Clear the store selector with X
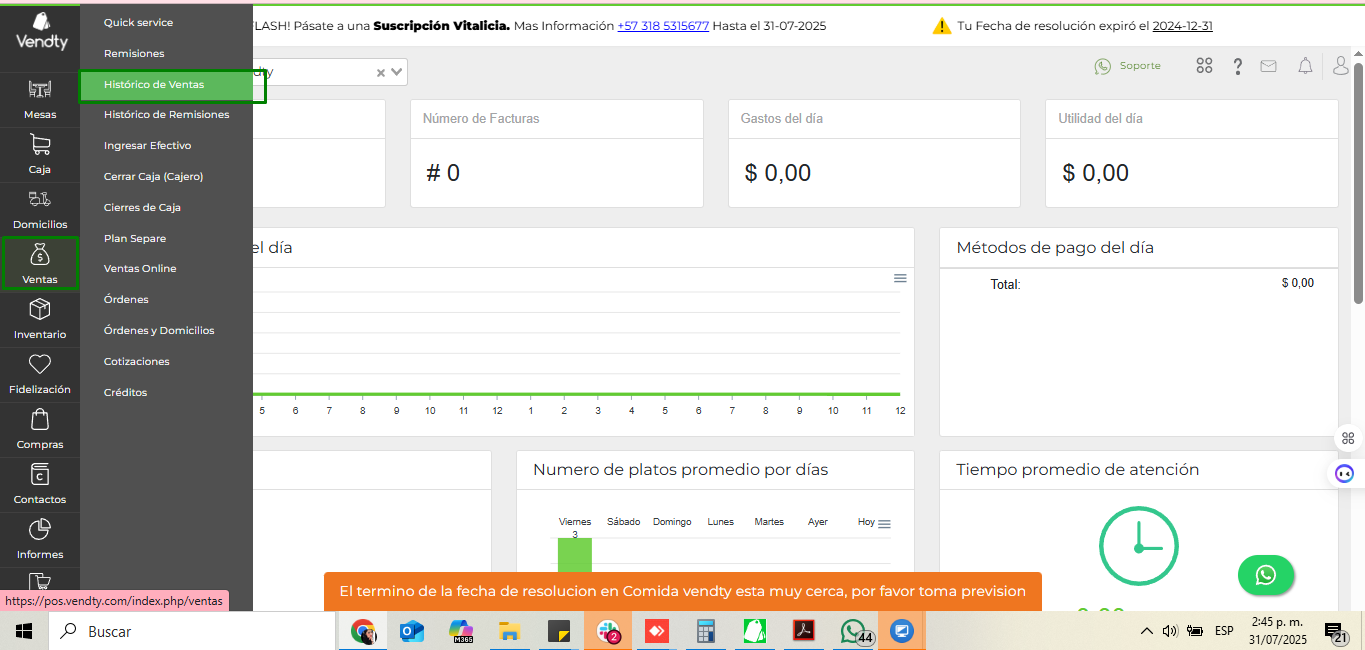This screenshot has width=1365, height=650. (x=380, y=72)
